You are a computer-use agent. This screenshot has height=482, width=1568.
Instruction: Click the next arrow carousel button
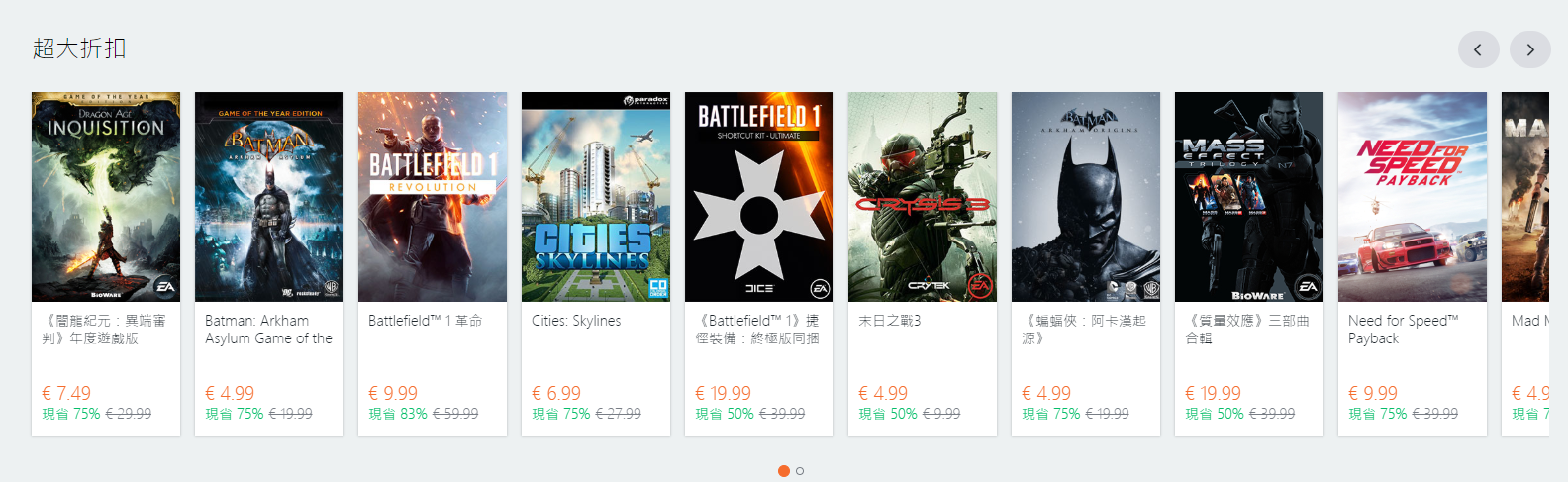(1529, 49)
